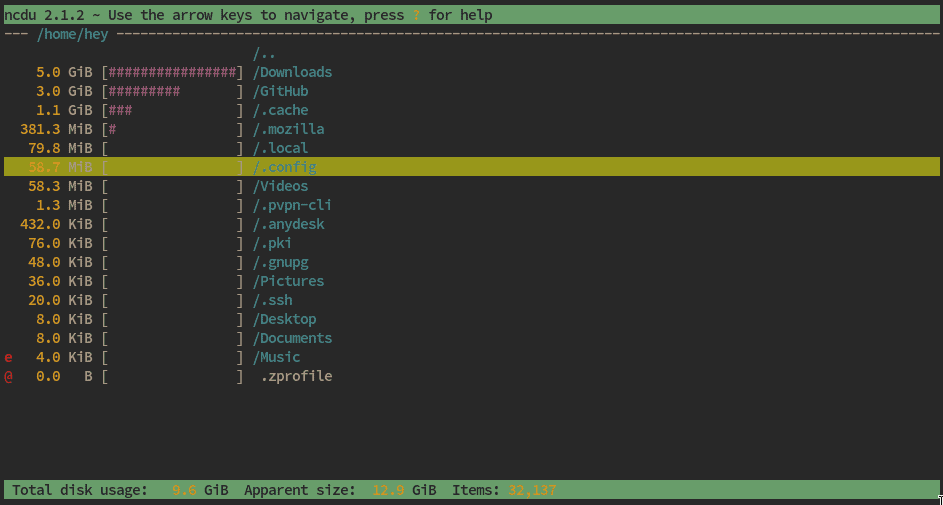Go to parent directory /..
Screen dimensions: 943x505
click(264, 55)
